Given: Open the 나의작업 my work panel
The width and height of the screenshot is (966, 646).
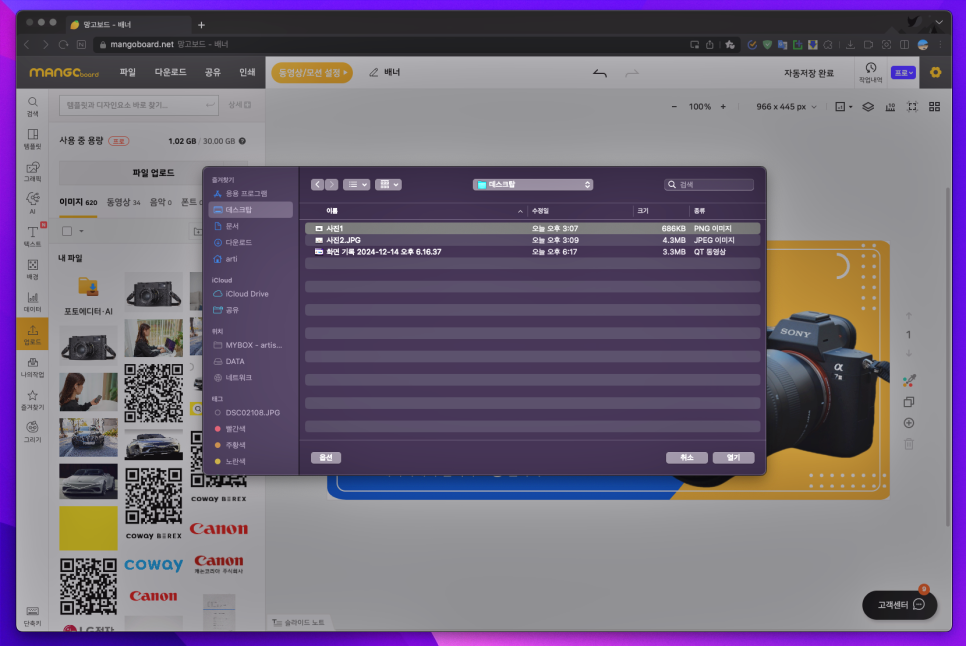Looking at the screenshot, I should [x=33, y=366].
